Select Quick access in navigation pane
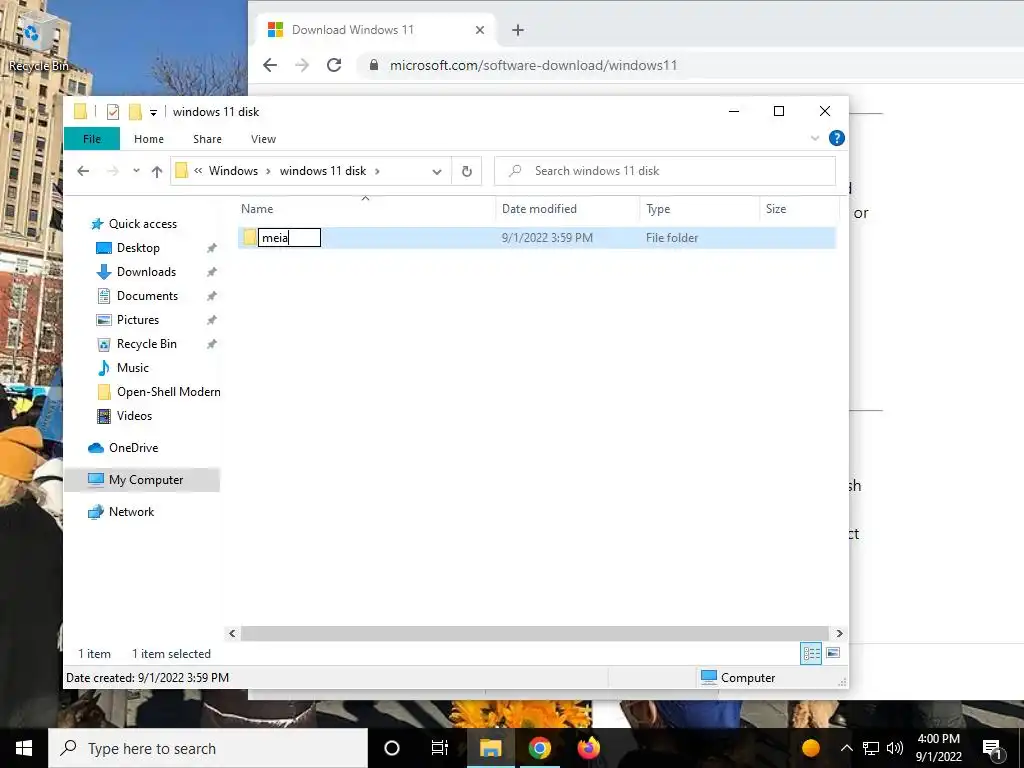 click(142, 224)
